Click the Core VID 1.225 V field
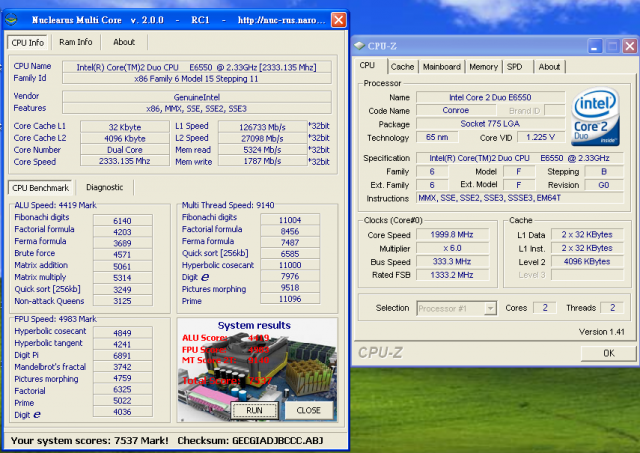Image resolution: width=640 pixels, height=453 pixels. coord(541,137)
